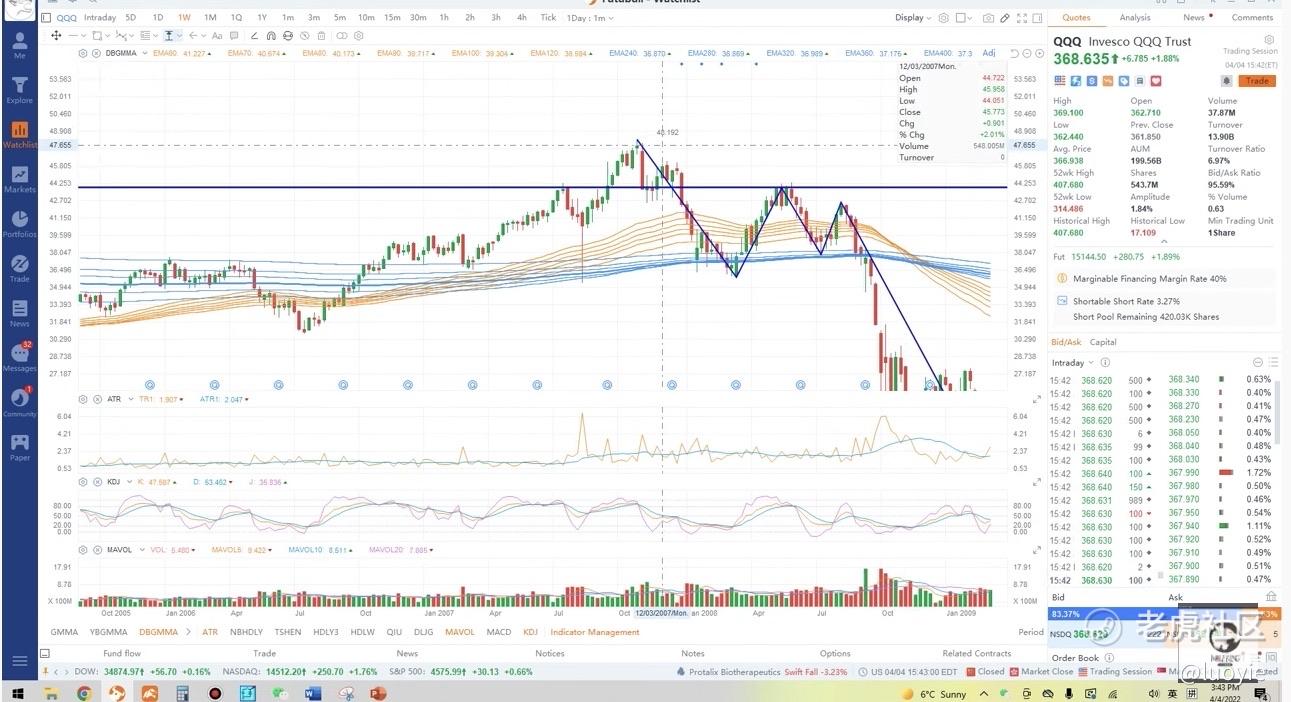
Task: Reset chart view with undo arrow
Action: tap(1013, 53)
